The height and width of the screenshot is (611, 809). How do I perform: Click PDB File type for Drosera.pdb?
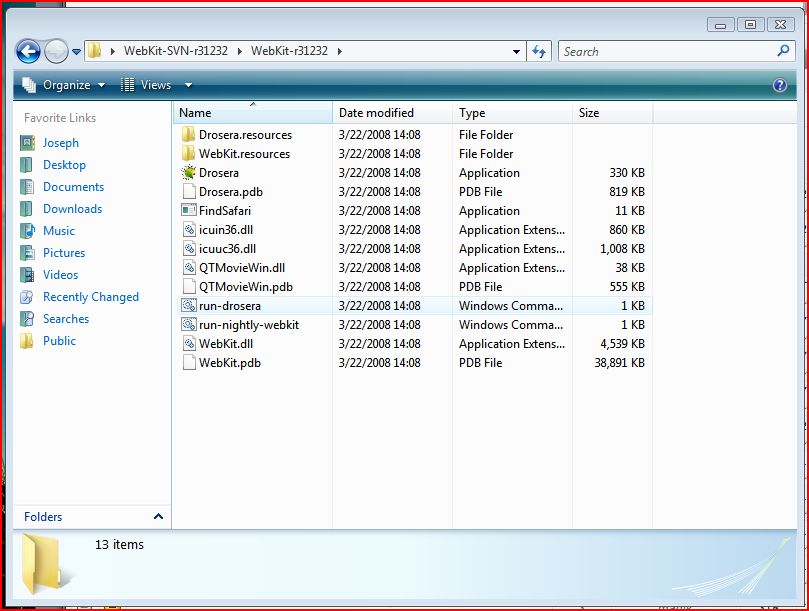click(x=480, y=191)
